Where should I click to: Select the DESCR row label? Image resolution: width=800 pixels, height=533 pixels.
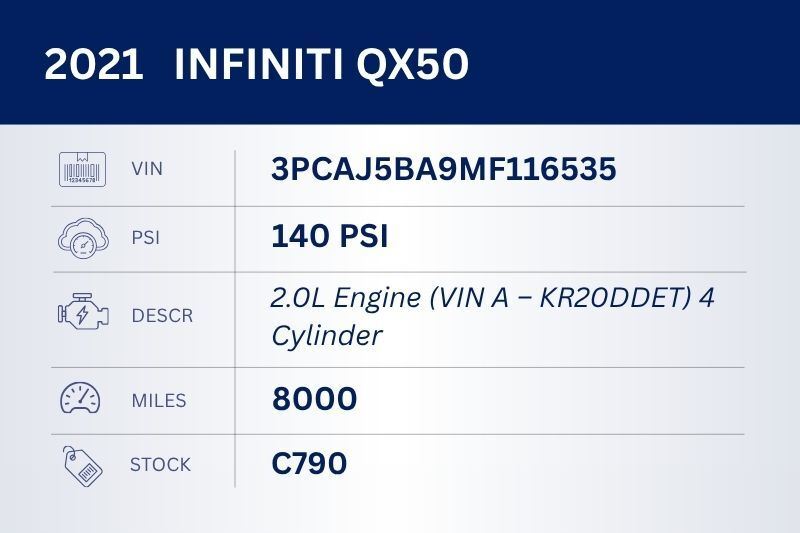pyautogui.click(x=162, y=316)
